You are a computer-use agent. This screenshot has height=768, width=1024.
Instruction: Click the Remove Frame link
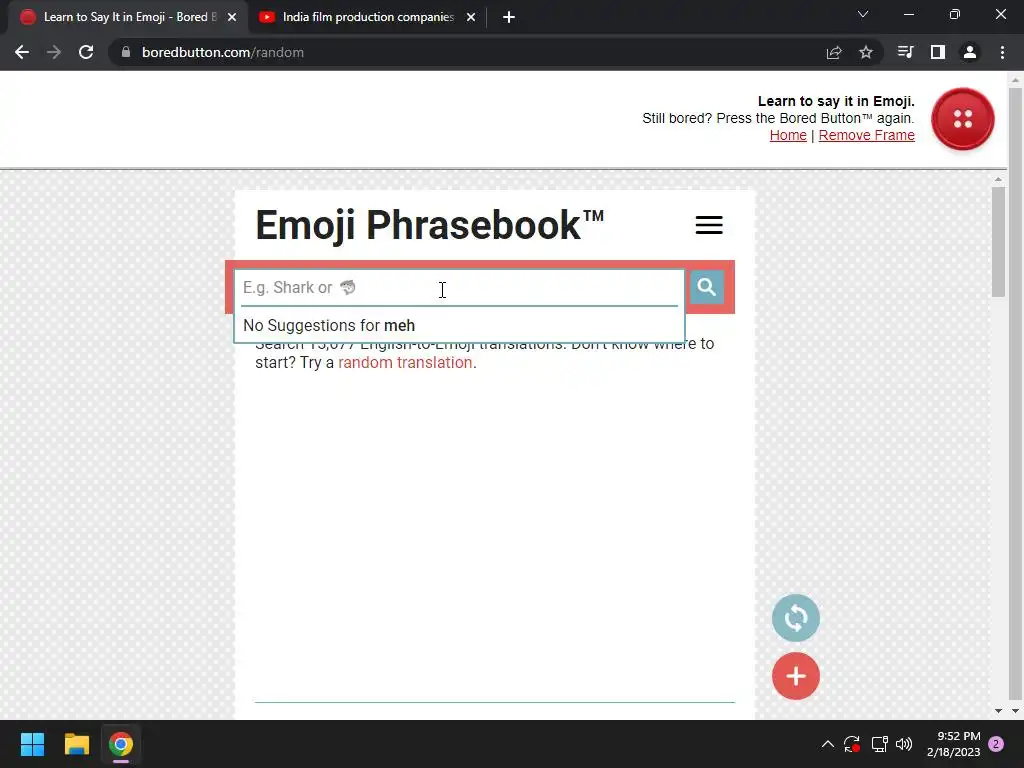(x=867, y=135)
